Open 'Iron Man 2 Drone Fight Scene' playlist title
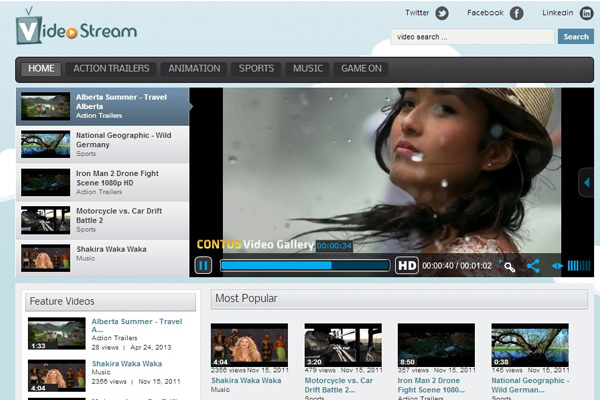Image resolution: width=600 pixels, height=400 pixels. [x=117, y=178]
